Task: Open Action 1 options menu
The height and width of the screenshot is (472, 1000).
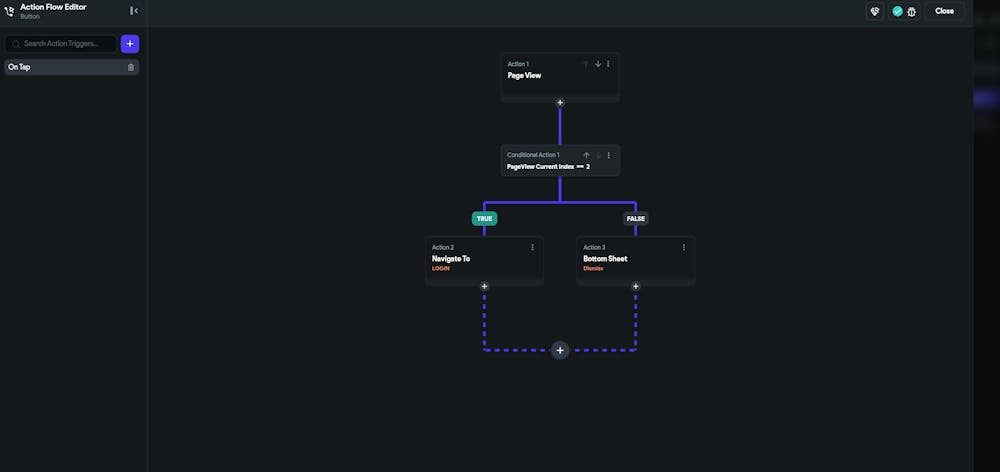Action: 608,64
